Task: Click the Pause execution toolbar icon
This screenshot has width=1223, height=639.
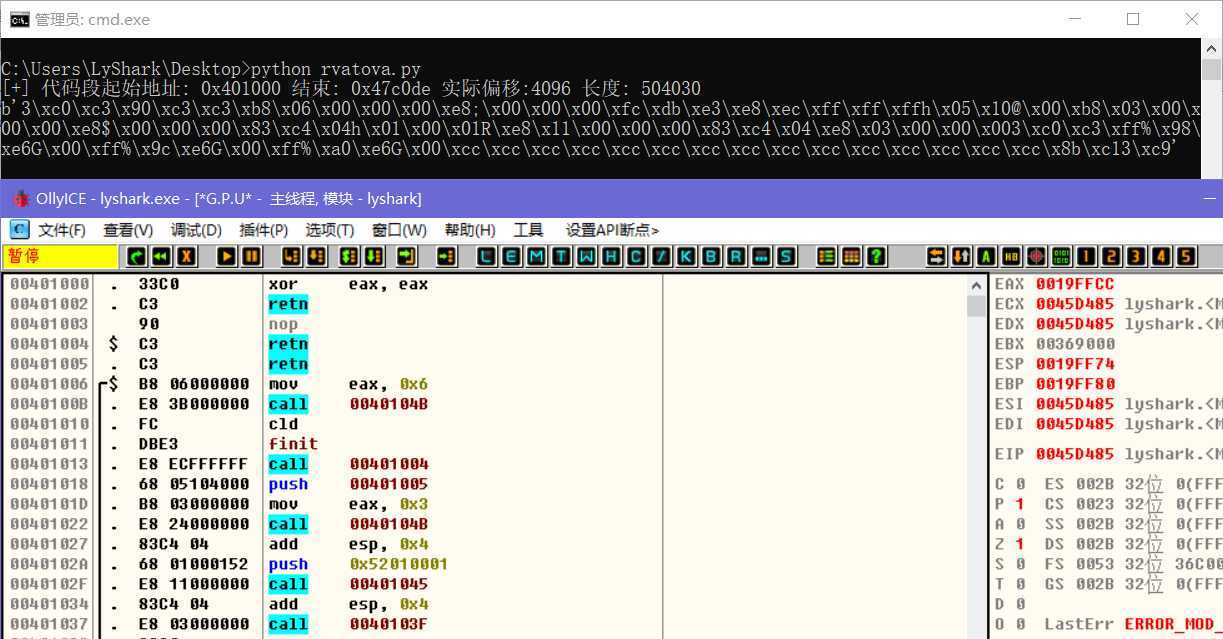Action: (x=251, y=257)
